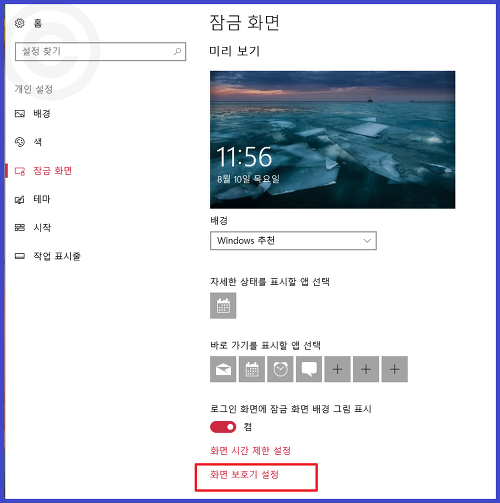Focus the 설정 찾기 search field

tap(100, 51)
